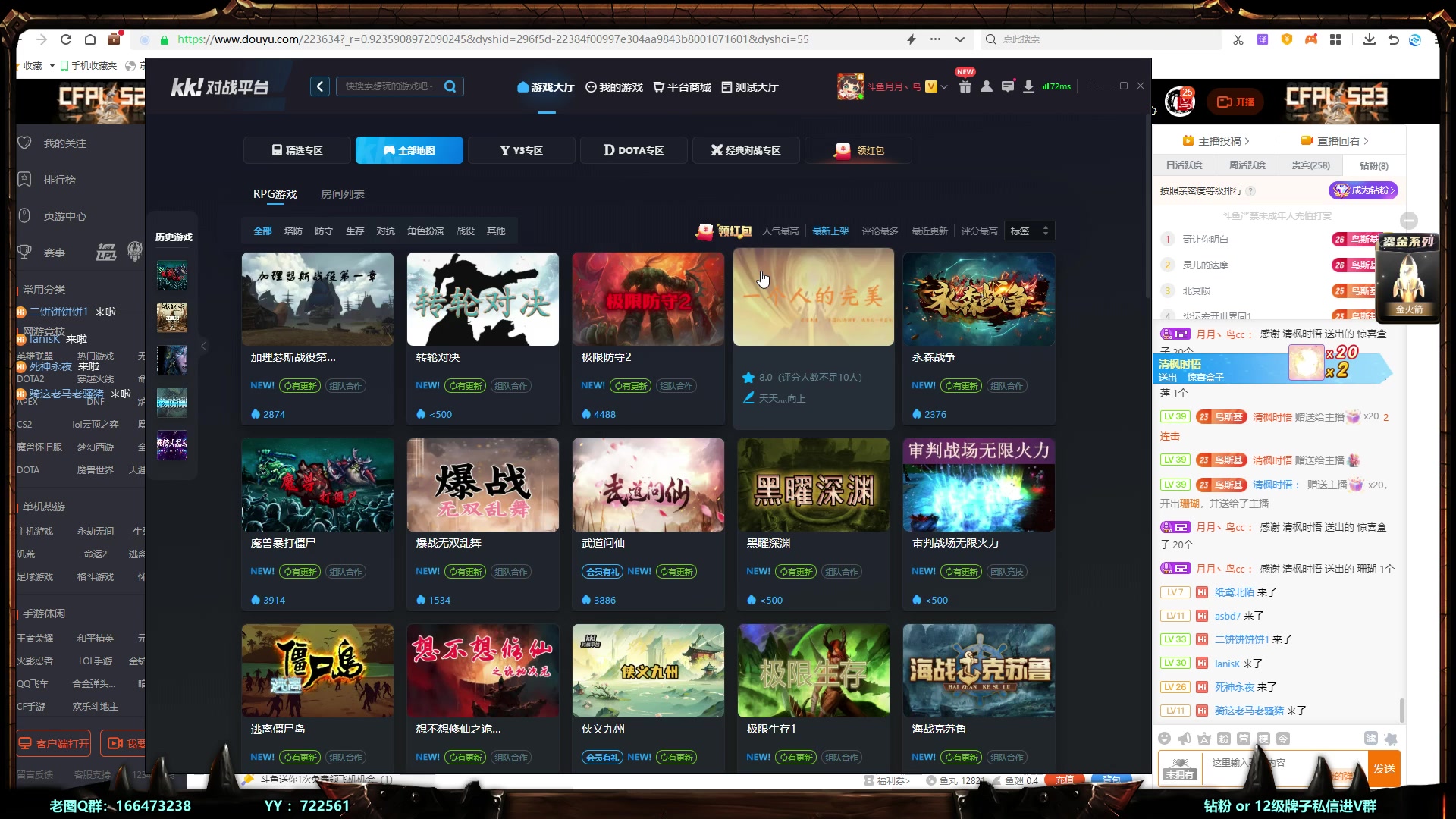Open the 收藏 bookmarks dropdown arrow
Image resolution: width=1456 pixels, height=819 pixels.
coord(52,66)
